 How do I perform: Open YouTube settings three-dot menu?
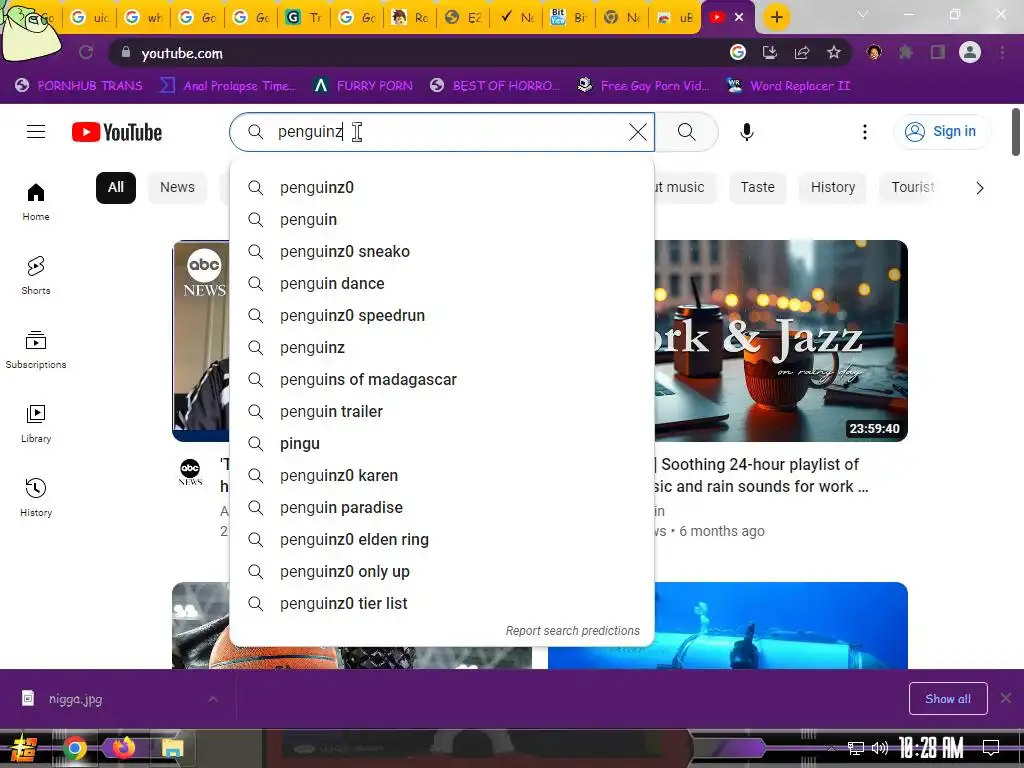point(865,132)
